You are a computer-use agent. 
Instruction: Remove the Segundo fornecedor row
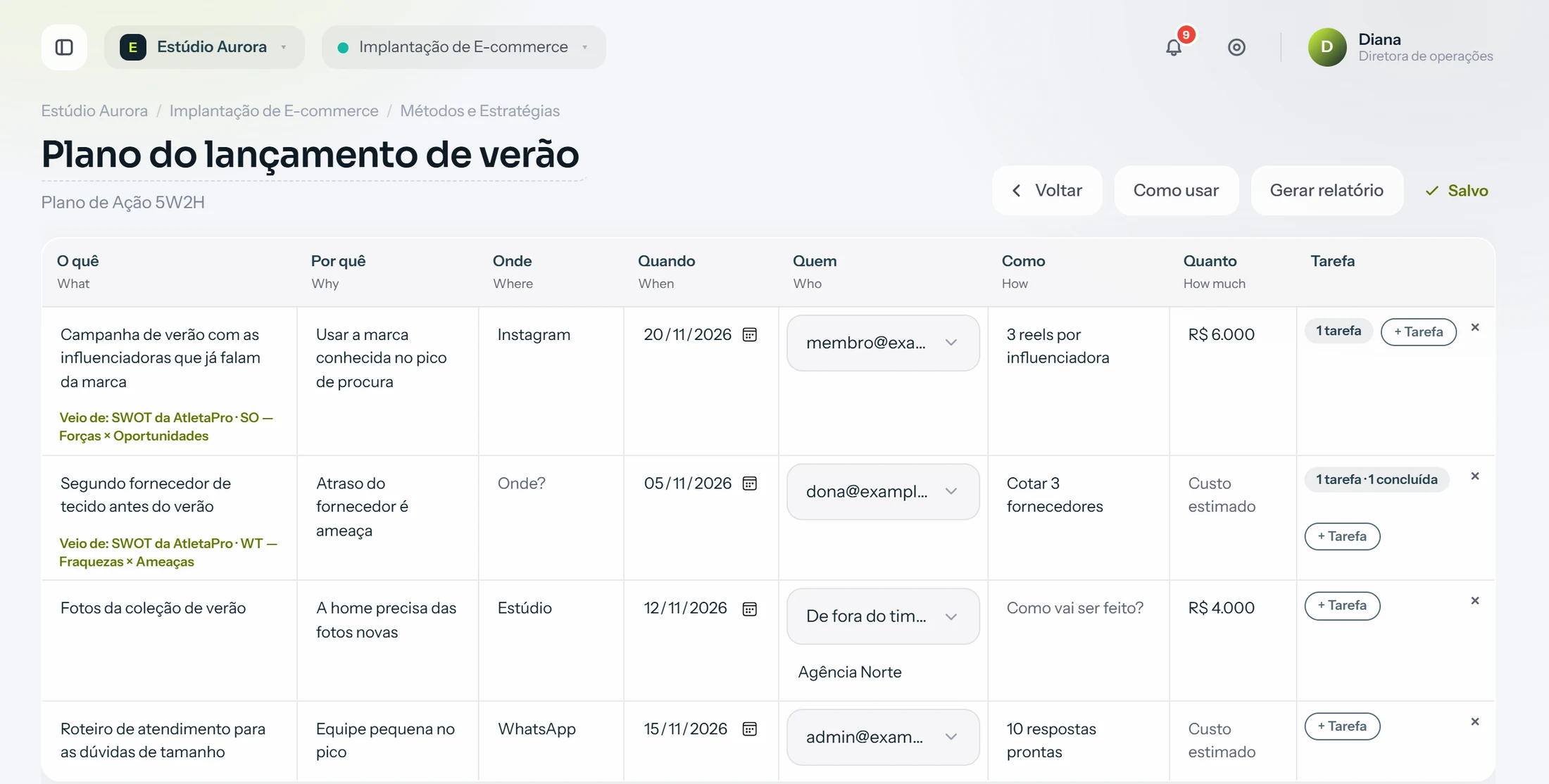1475,476
